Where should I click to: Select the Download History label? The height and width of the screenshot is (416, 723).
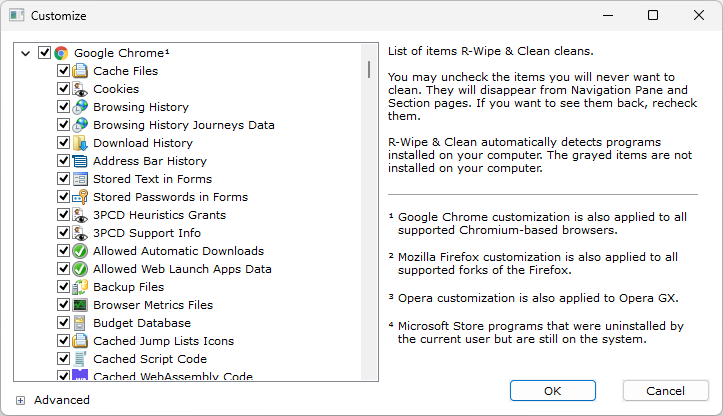tap(142, 143)
